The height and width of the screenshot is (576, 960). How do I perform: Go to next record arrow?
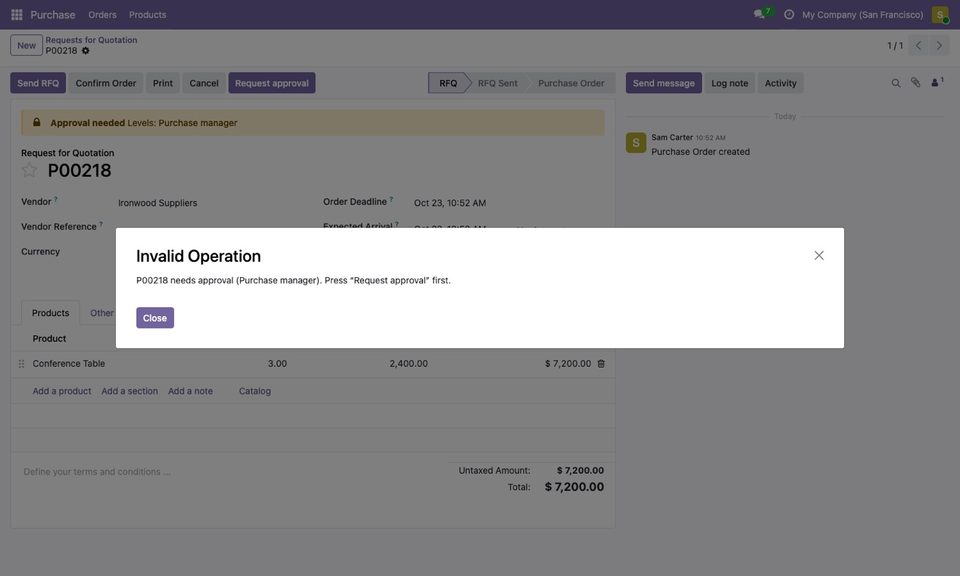coord(939,45)
